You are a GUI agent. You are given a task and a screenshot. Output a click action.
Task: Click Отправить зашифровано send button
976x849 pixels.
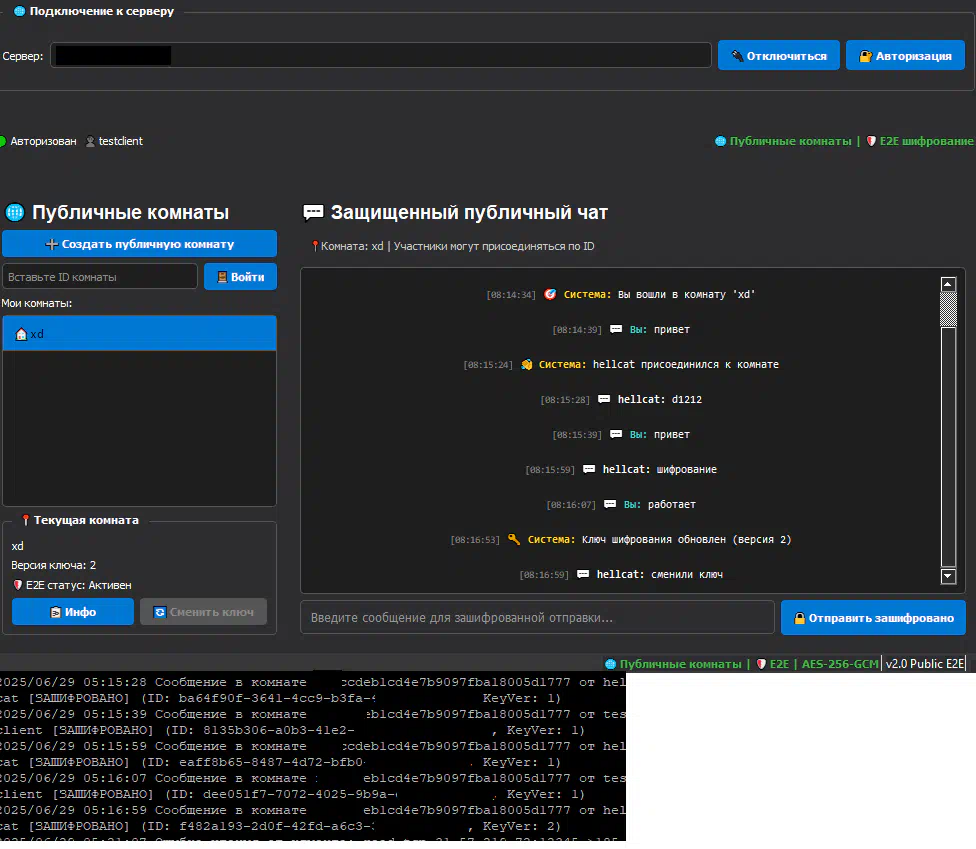873,617
